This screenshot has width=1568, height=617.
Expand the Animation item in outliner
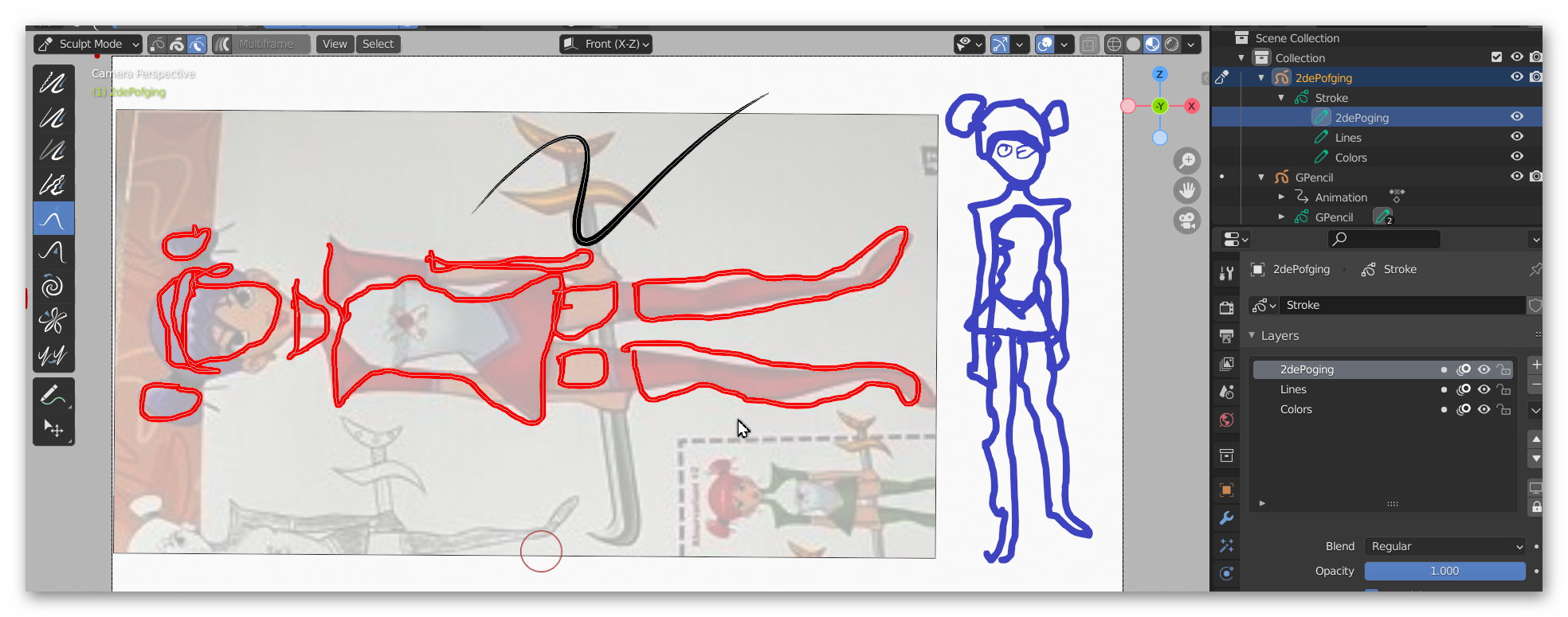tap(1281, 197)
